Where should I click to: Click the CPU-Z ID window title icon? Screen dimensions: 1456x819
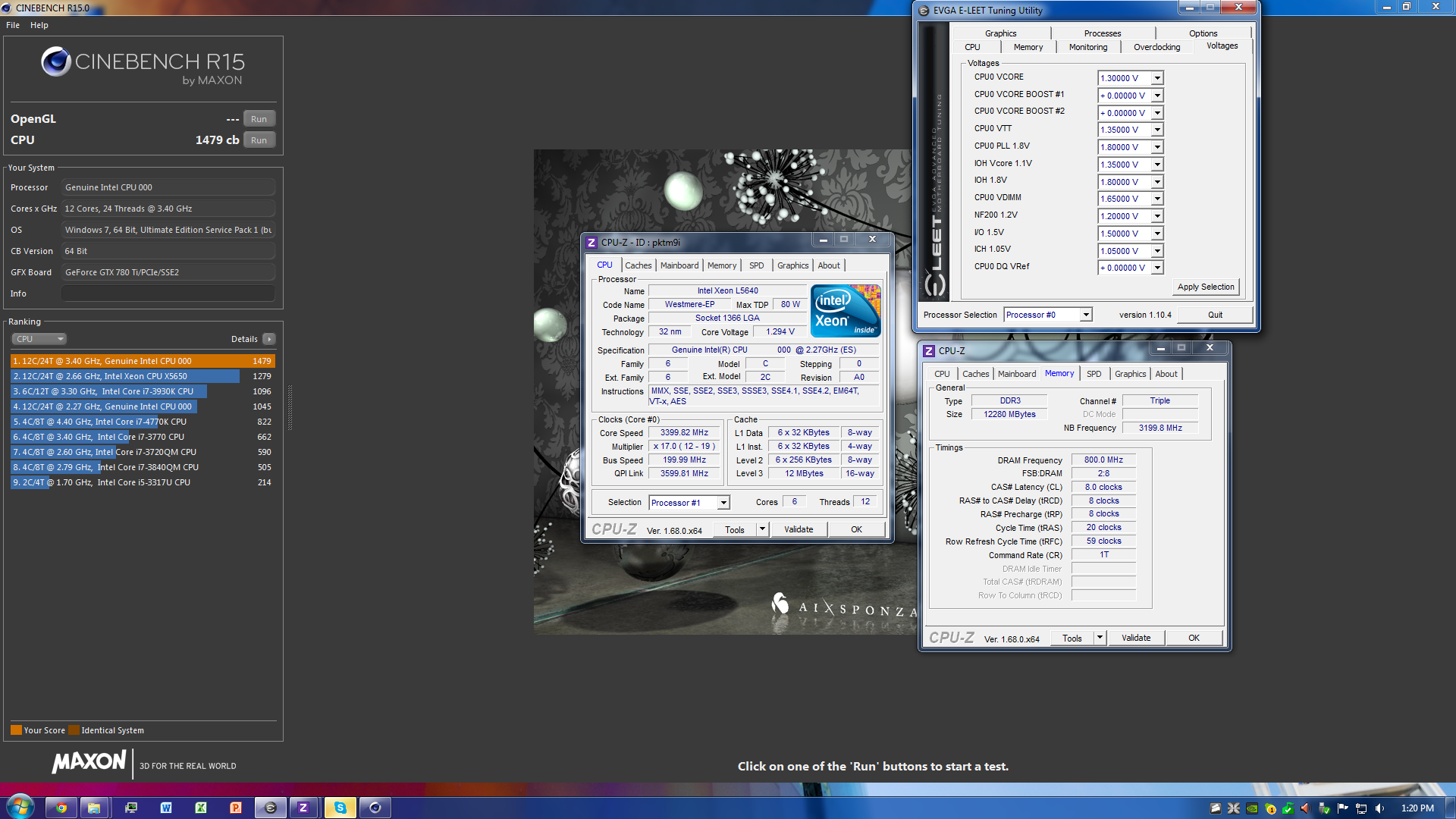click(x=591, y=243)
